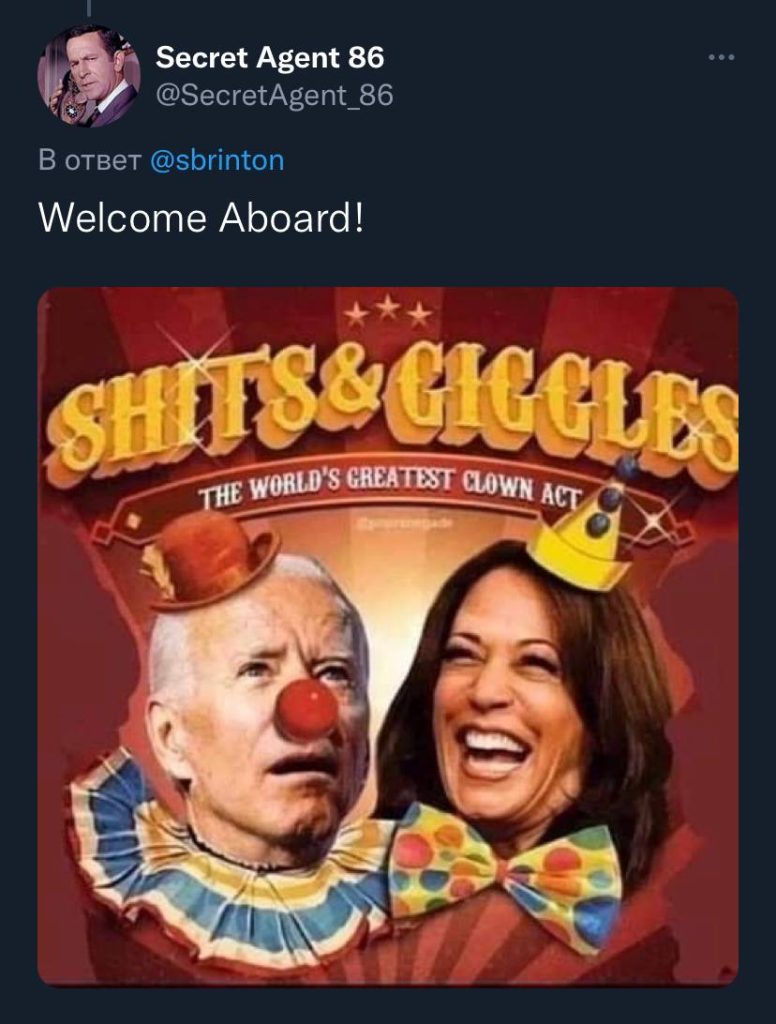Select the "Welcome Aboard!" tweet text
The height and width of the screenshot is (1024, 776).
coord(201,217)
